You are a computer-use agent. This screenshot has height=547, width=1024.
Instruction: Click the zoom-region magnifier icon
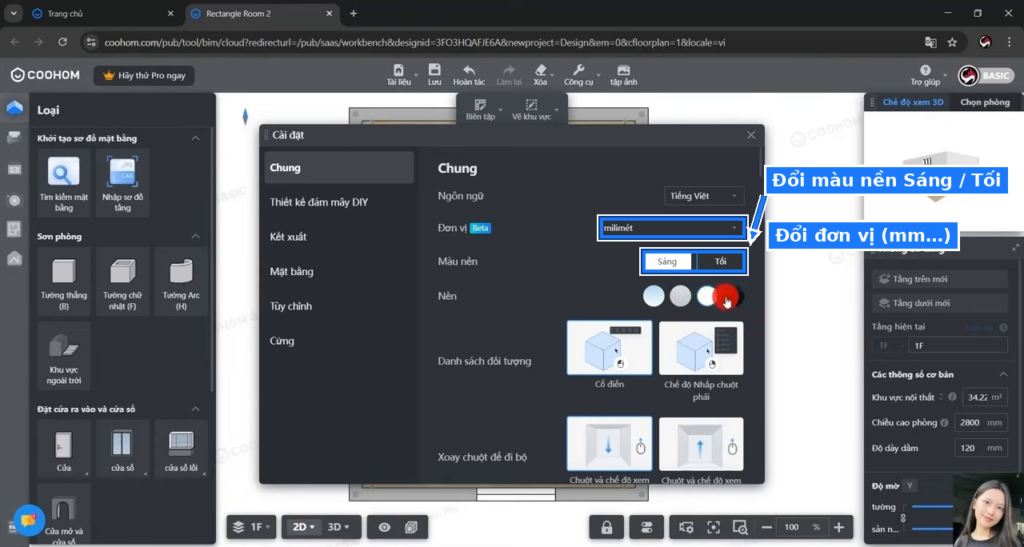coord(740,527)
